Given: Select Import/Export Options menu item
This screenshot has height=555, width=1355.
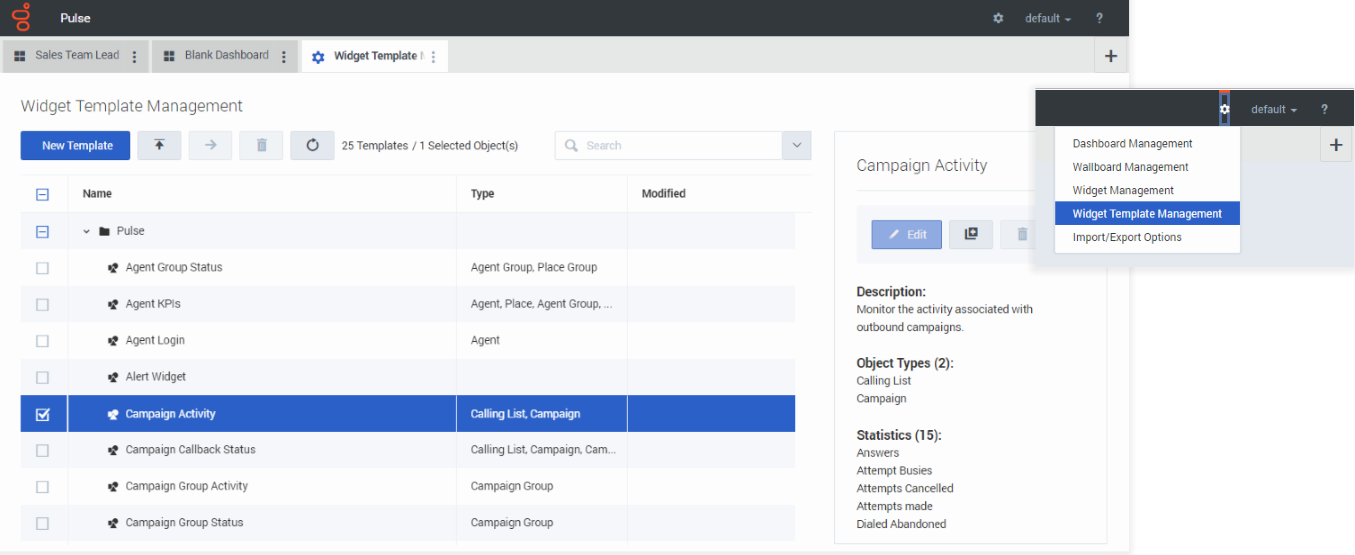Looking at the screenshot, I should click(x=1127, y=237).
